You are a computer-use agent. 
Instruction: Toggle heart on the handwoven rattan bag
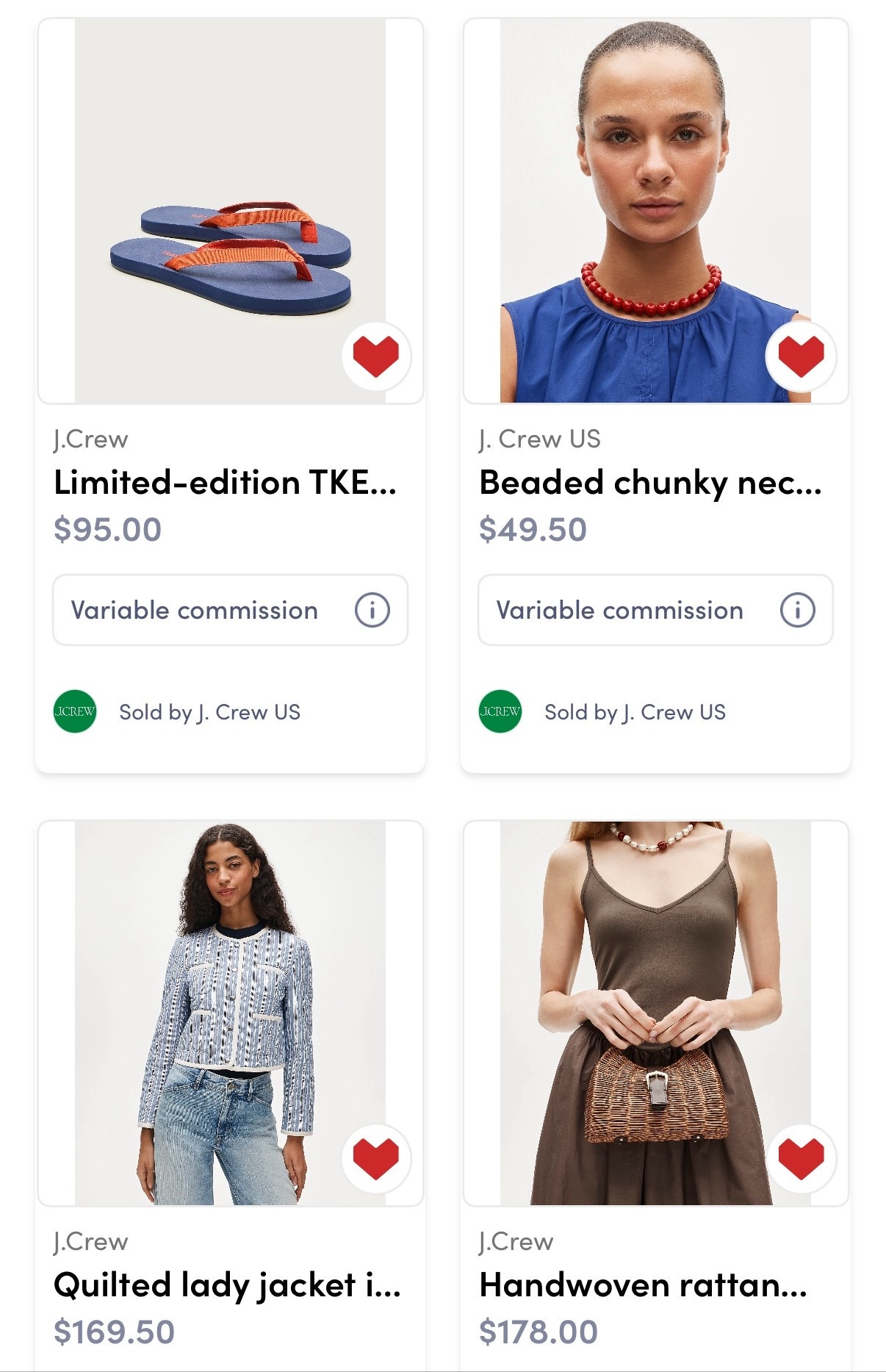pos(801,1158)
